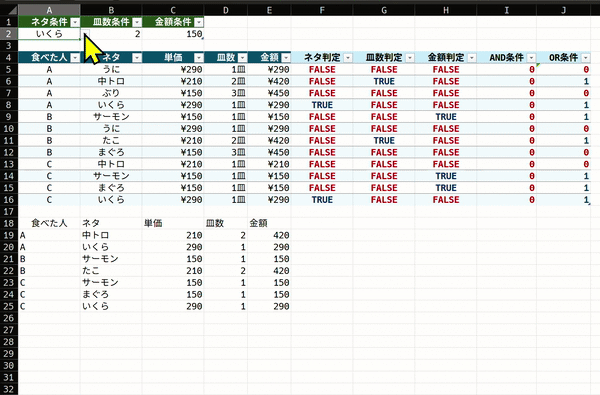The height and width of the screenshot is (395, 600).
Task: Click OR条件 value 1 in row 16
Action: [x=564, y=200]
